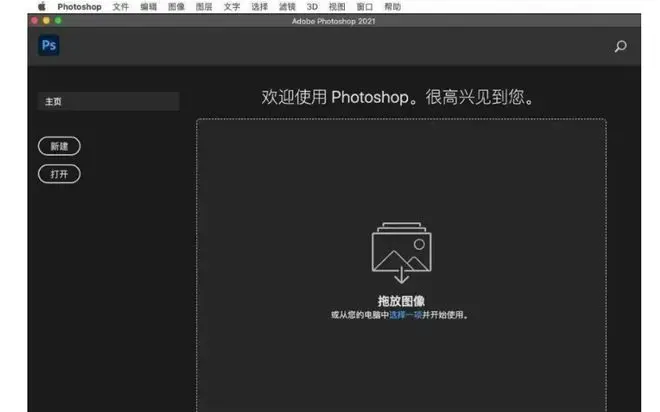Click the 打开 (Open) button

point(59,174)
